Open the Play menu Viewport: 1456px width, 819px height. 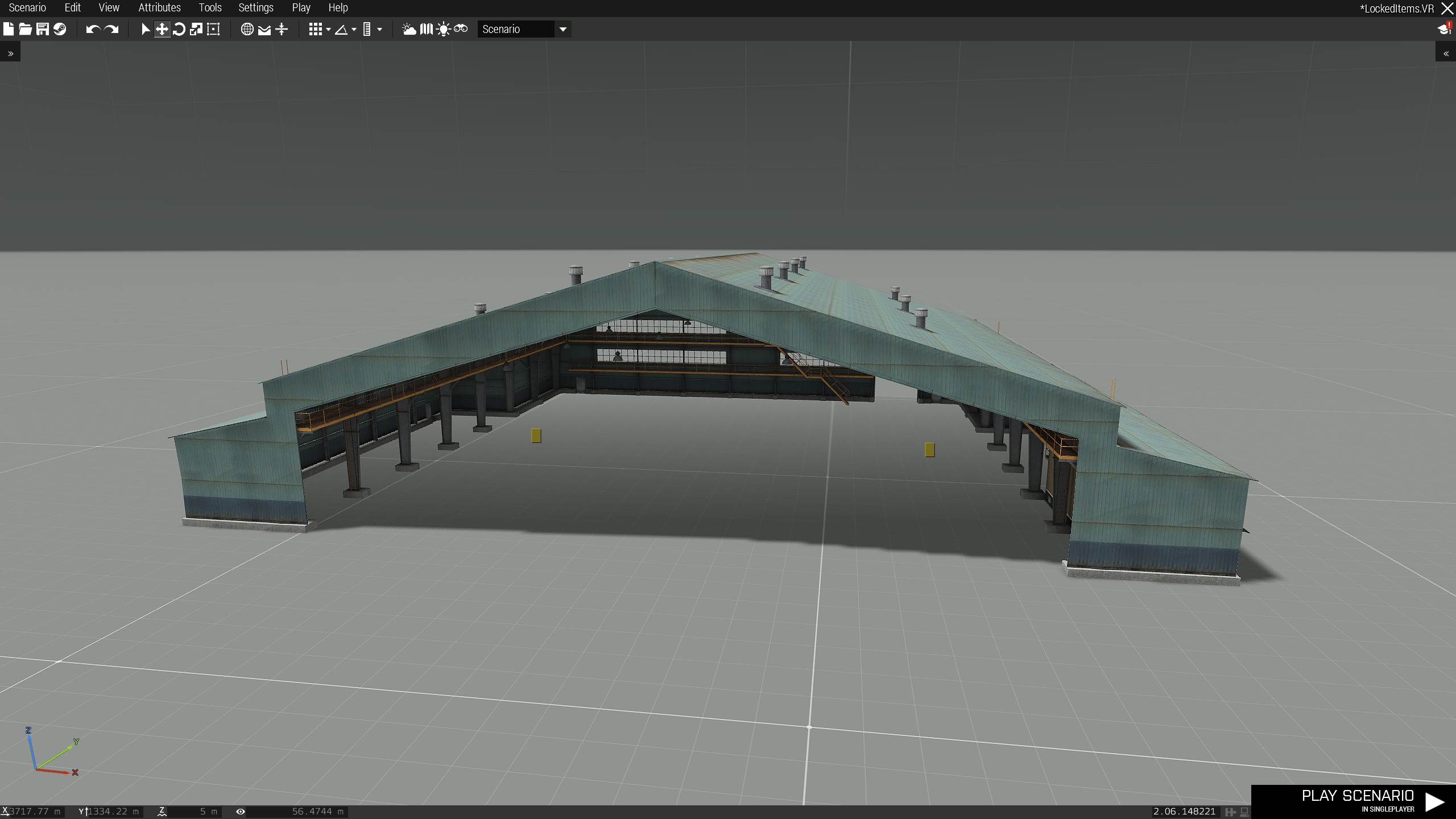coord(301,8)
